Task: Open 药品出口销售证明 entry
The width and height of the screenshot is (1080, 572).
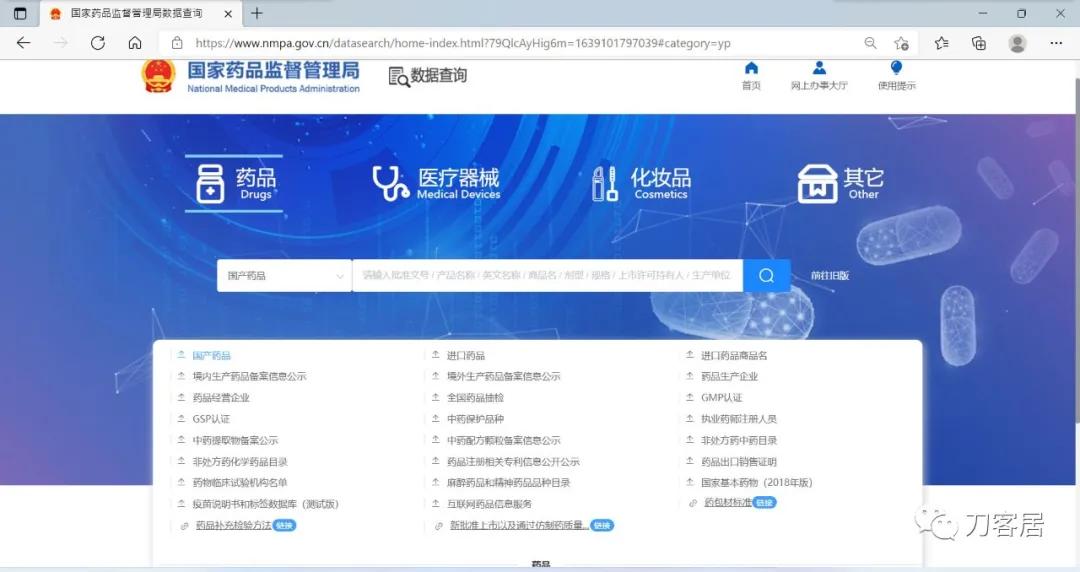Action: click(x=739, y=462)
